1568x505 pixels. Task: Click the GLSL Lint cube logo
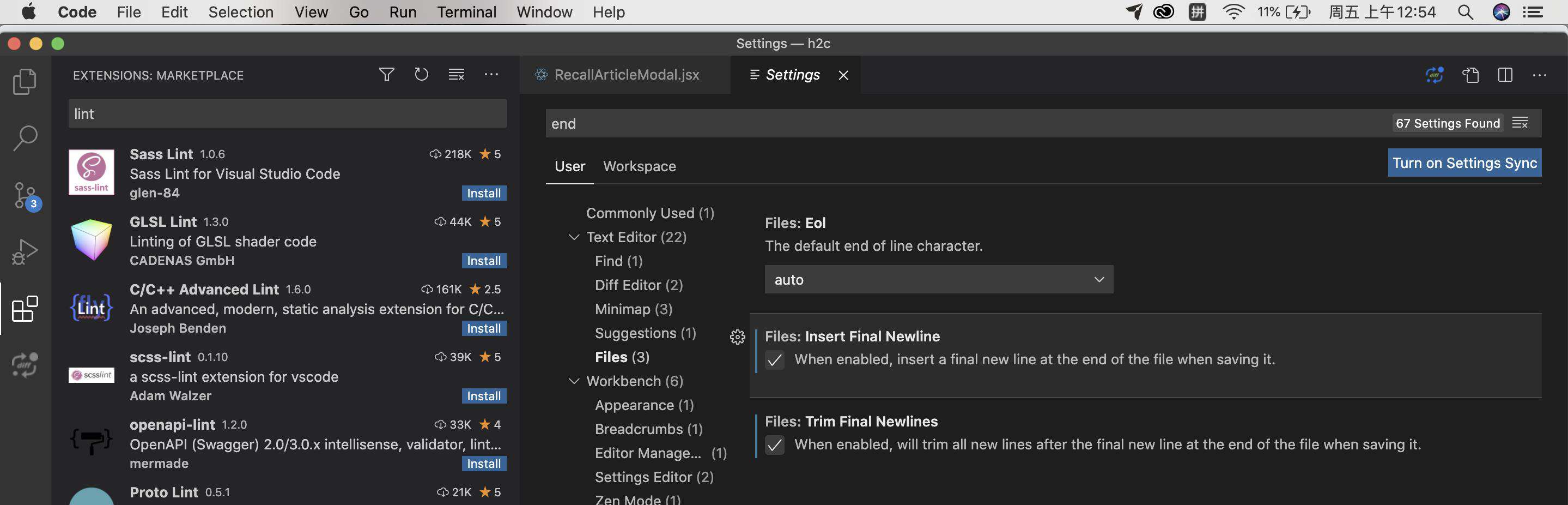[92, 240]
